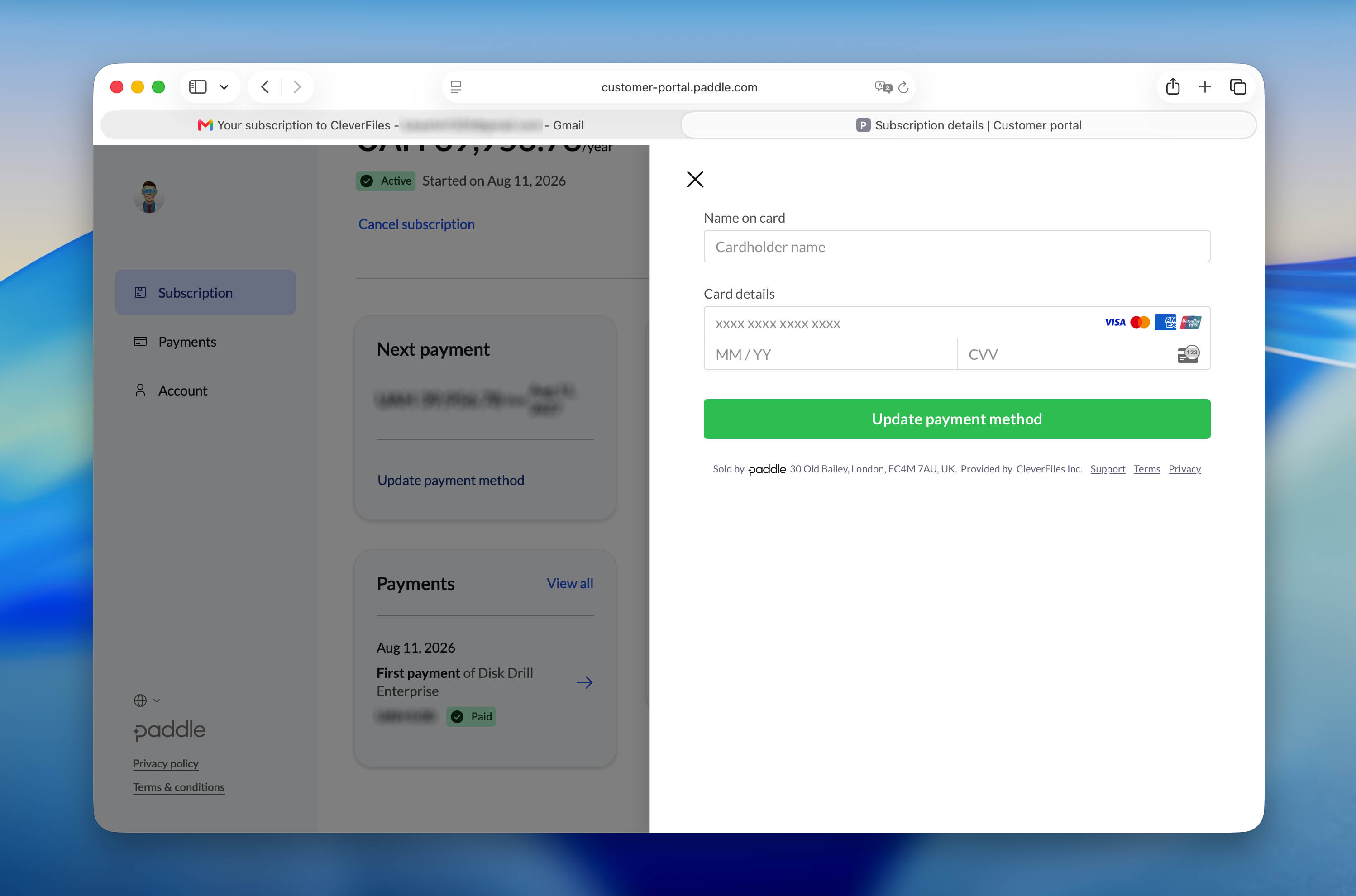Click the paddle logo in sidebar
Screen dimensions: 1356x896
(x=169, y=730)
